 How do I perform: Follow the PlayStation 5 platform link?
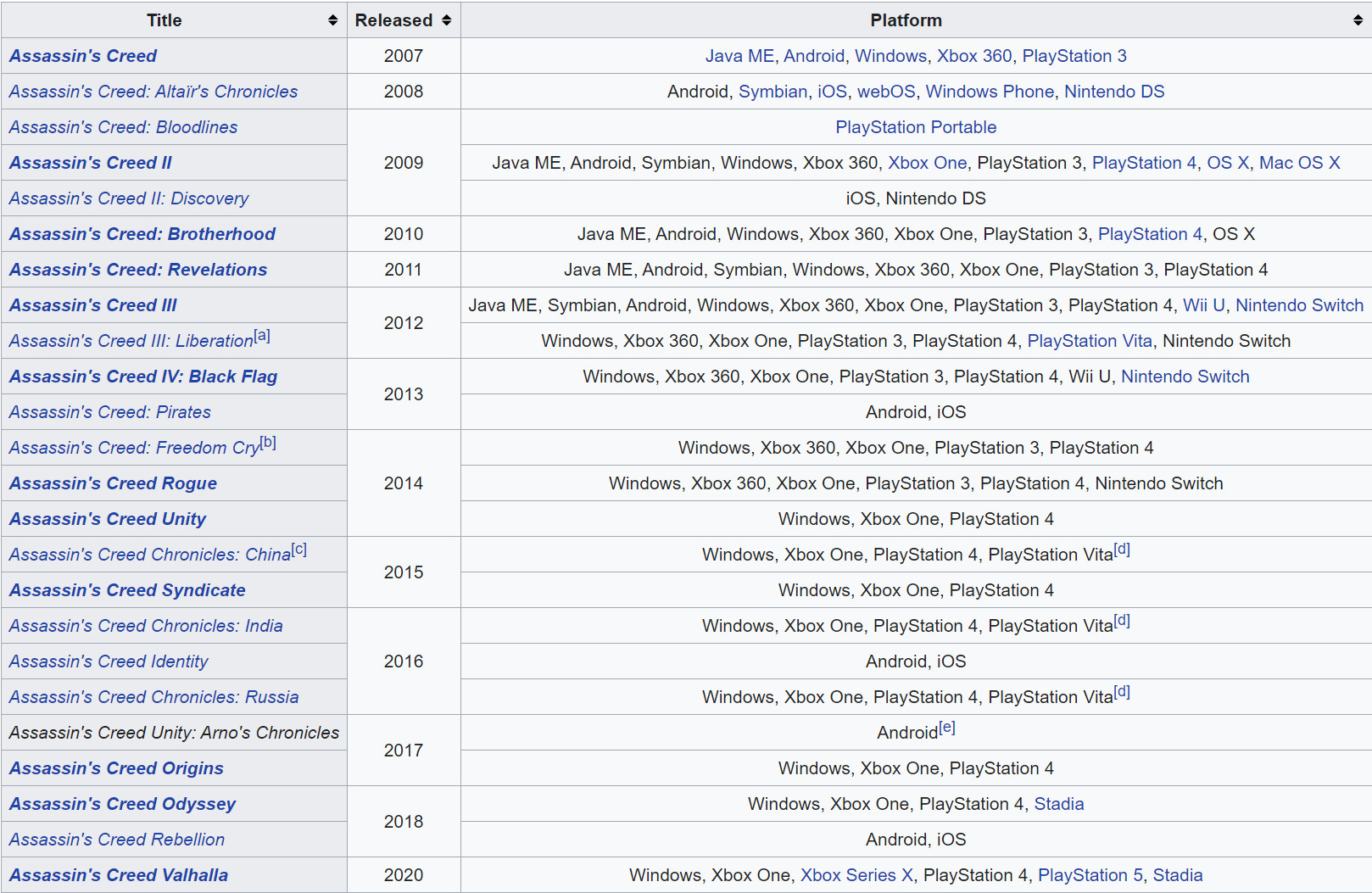pos(1090,875)
